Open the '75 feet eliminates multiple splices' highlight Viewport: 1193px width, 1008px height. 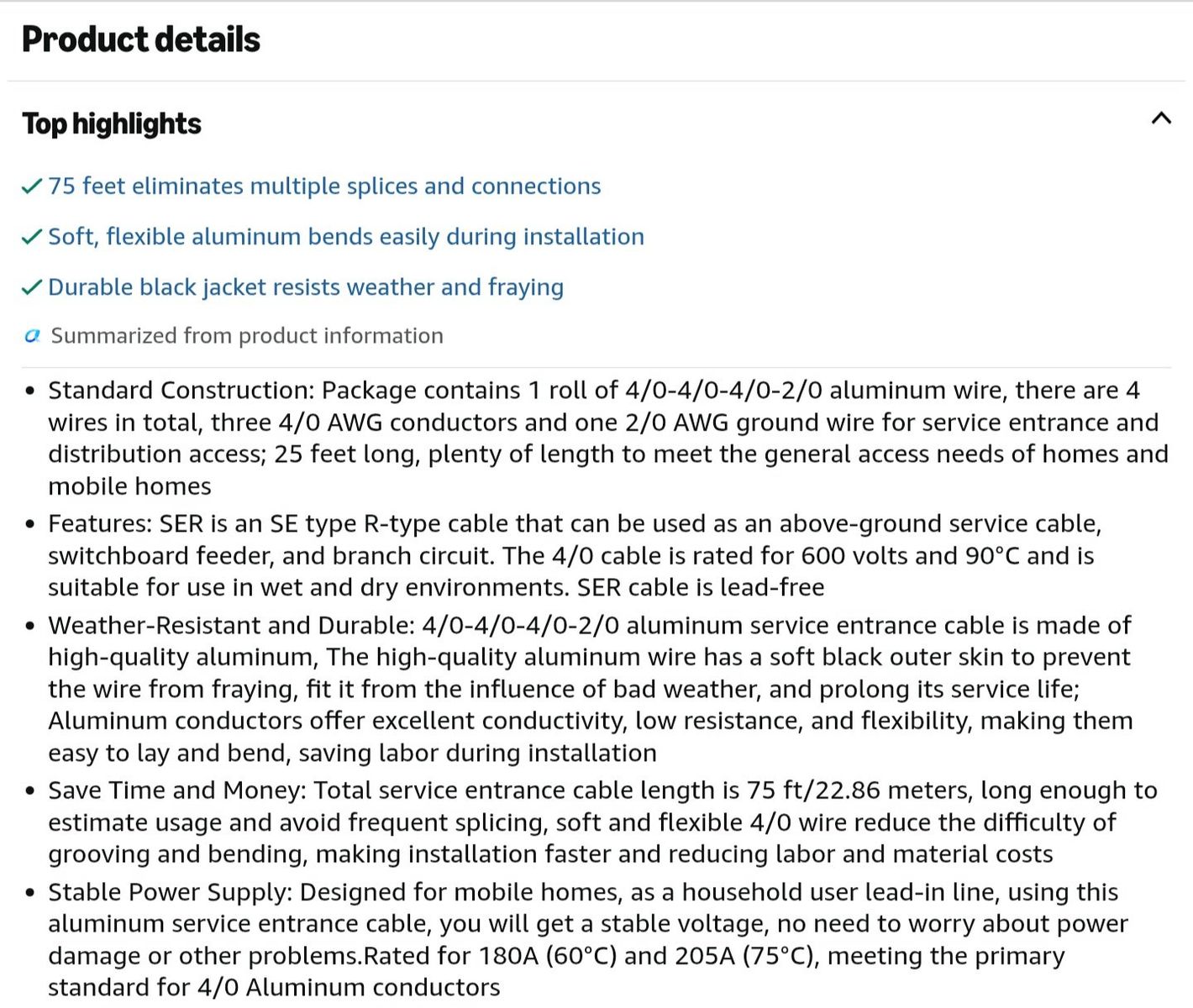click(x=324, y=186)
